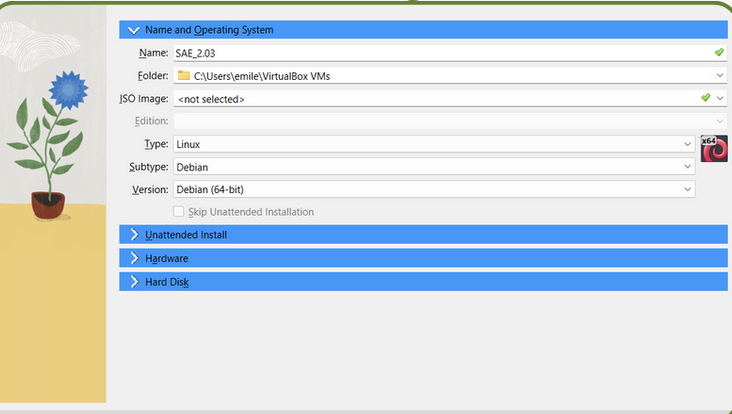The width and height of the screenshot is (732, 414).
Task: Open the Subtype dropdown showing Debian
Action: coord(687,167)
